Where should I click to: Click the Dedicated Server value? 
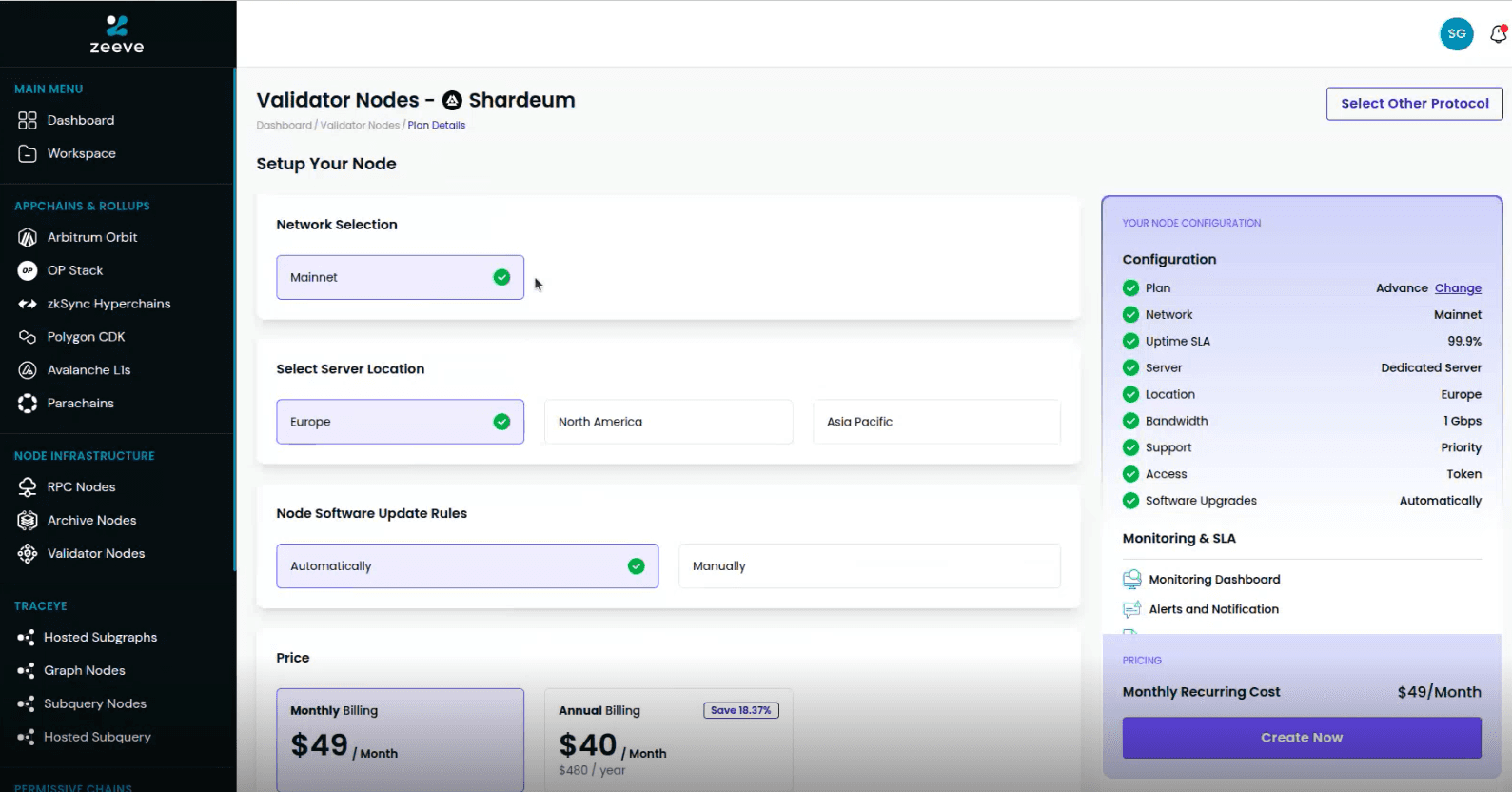[1431, 367]
